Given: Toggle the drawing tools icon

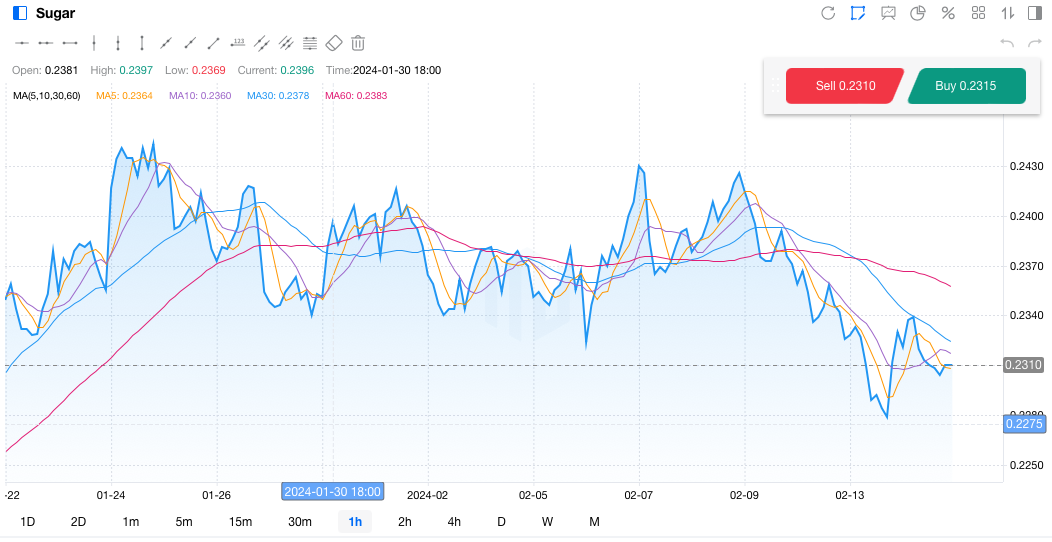Looking at the screenshot, I should click(858, 13).
